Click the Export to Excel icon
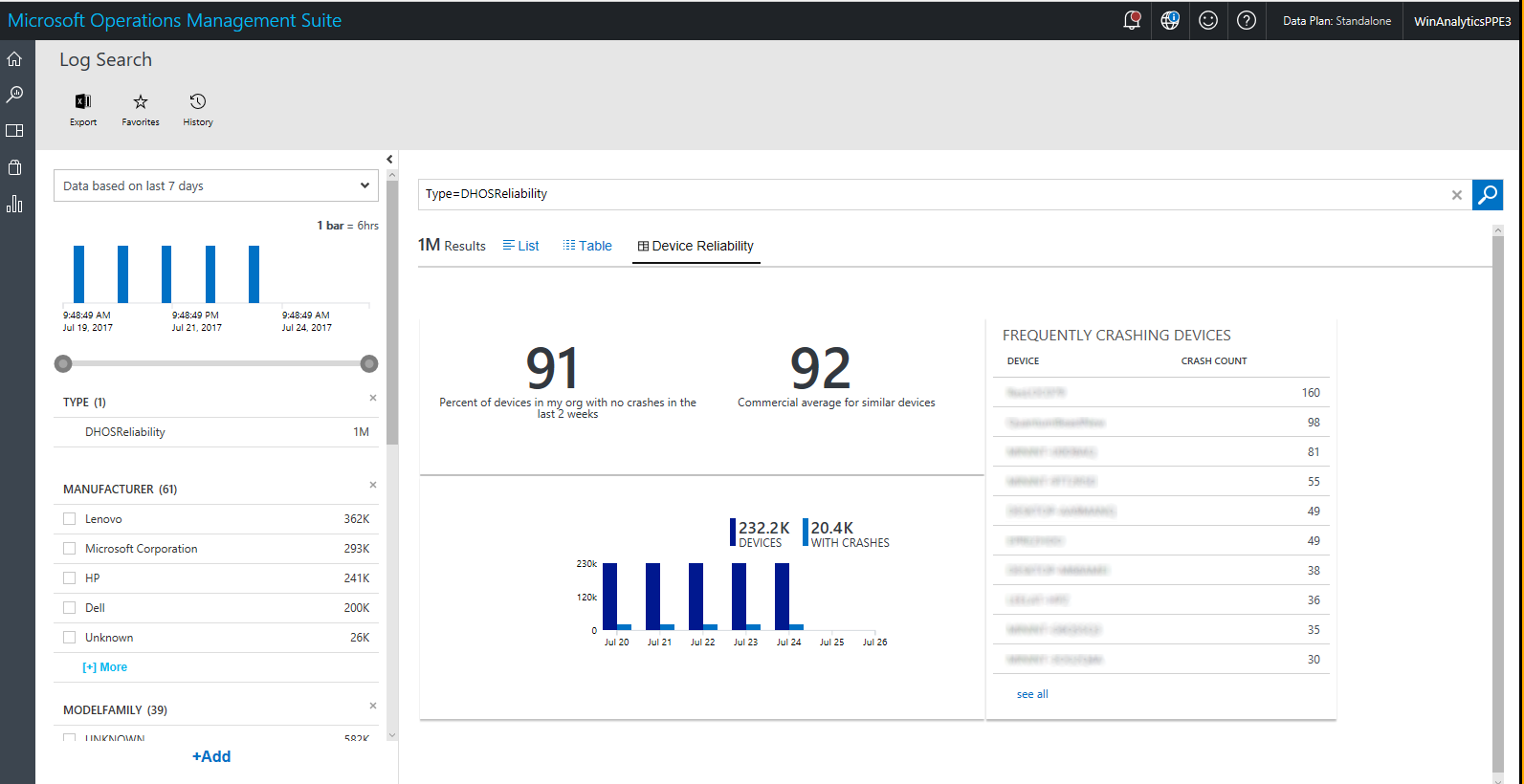This screenshot has height=784, width=1524. point(83,102)
